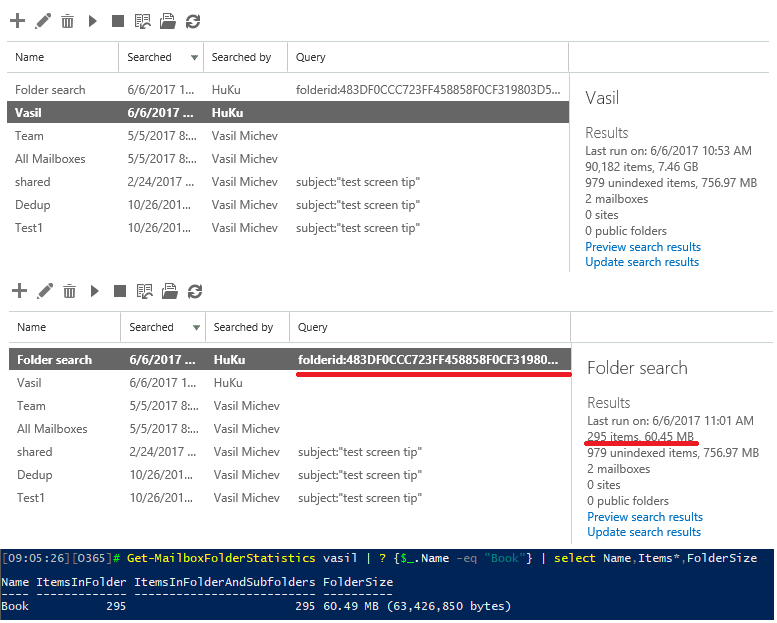Image resolution: width=777 pixels, height=623 pixels.
Task: Sort by Searched by column in upper table
Action: point(241,57)
